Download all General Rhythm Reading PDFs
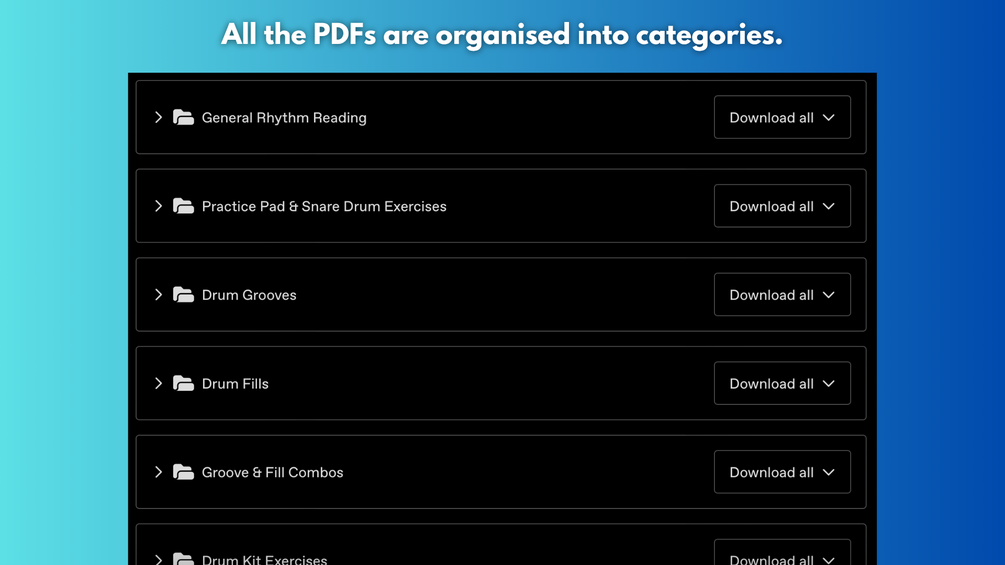The image size is (1005, 565). (x=782, y=117)
